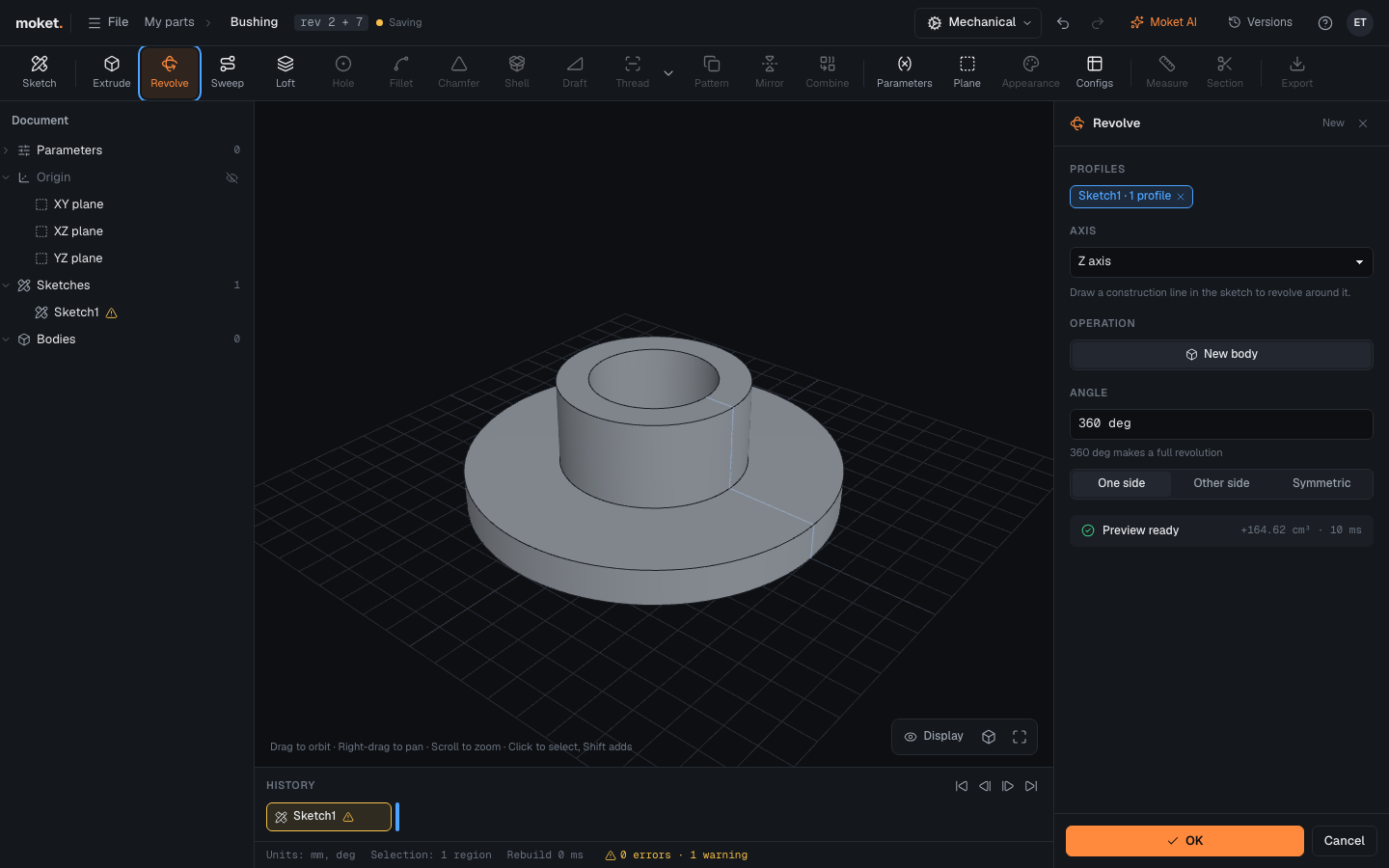This screenshot has height=868, width=1389.
Task: Collapse the Sketches tree node
Action: tap(7, 285)
